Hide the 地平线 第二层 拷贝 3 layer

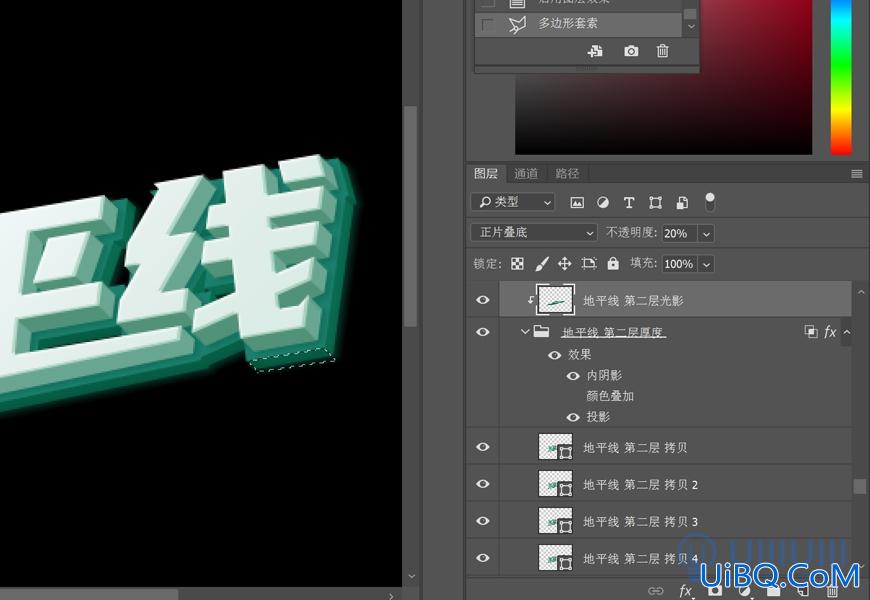coord(483,521)
